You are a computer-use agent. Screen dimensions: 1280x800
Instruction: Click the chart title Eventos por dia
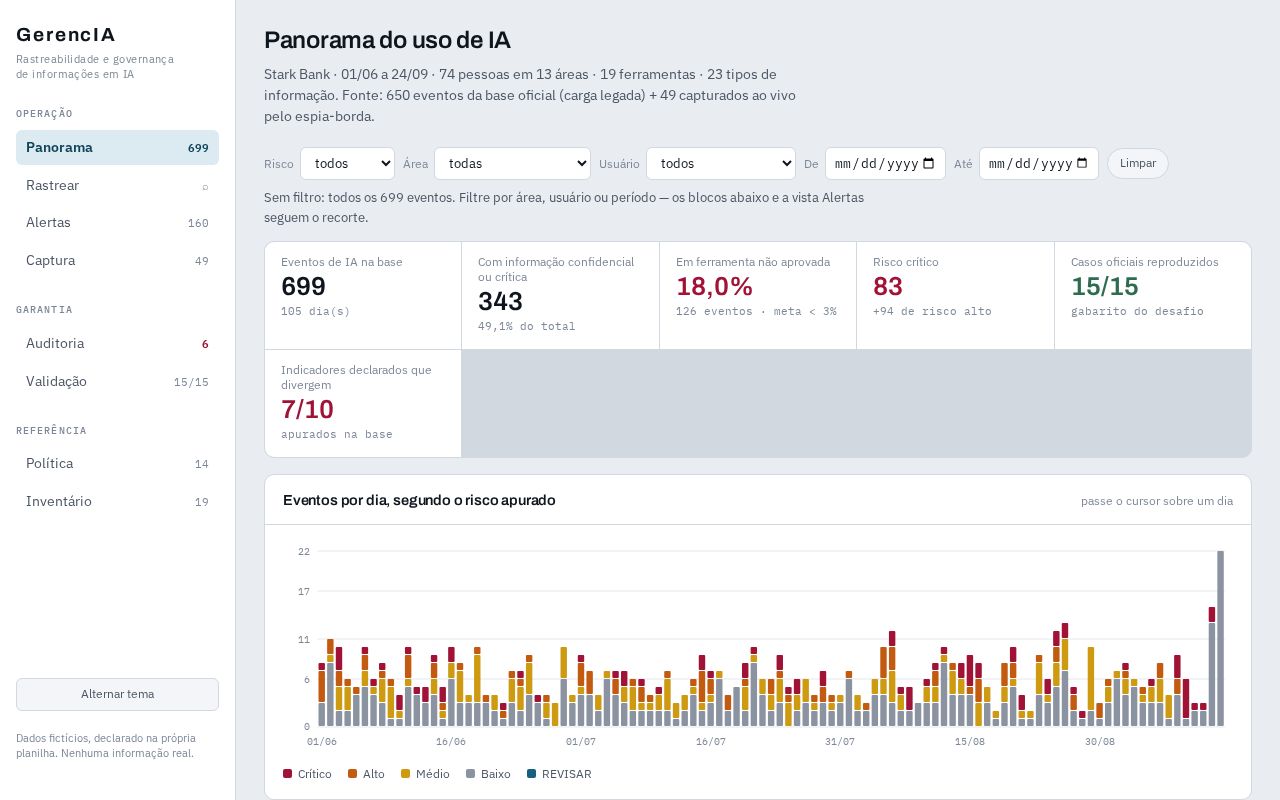(x=419, y=500)
